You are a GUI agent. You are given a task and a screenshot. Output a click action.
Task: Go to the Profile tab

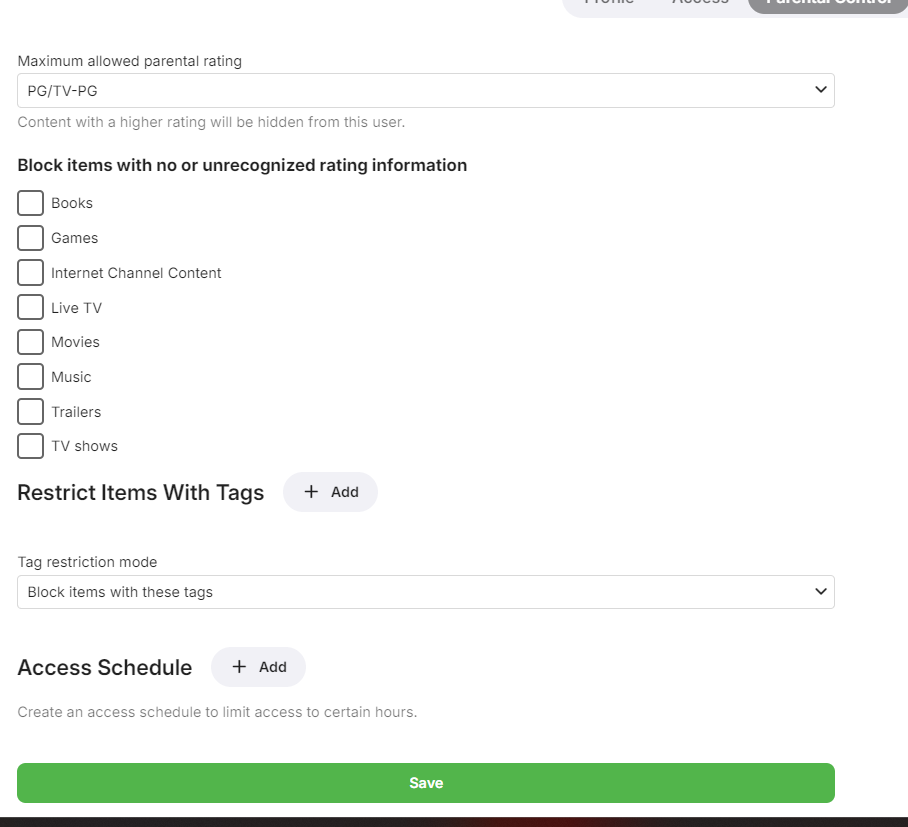[609, 4]
